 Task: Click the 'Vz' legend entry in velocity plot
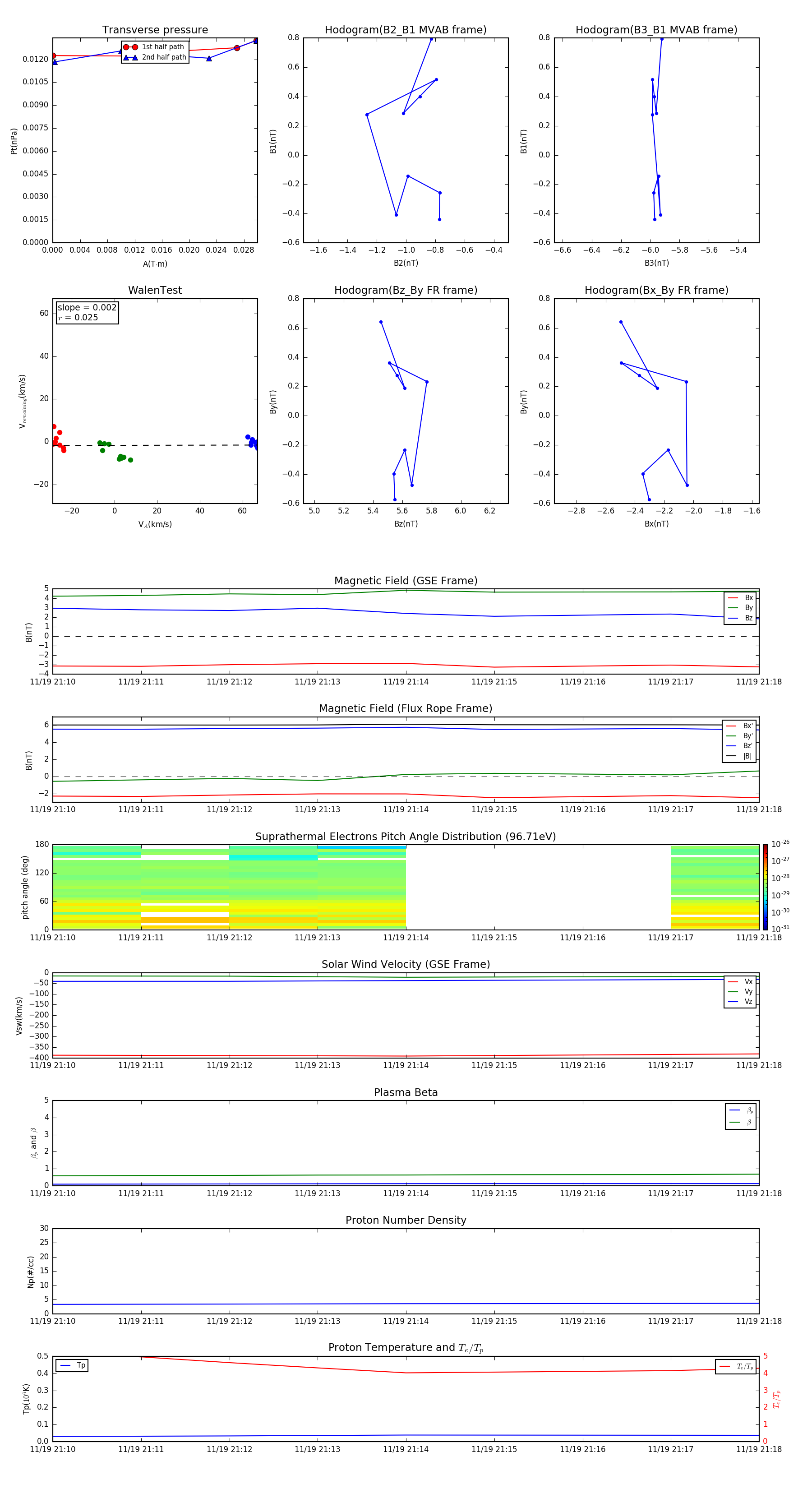[x=740, y=1002]
